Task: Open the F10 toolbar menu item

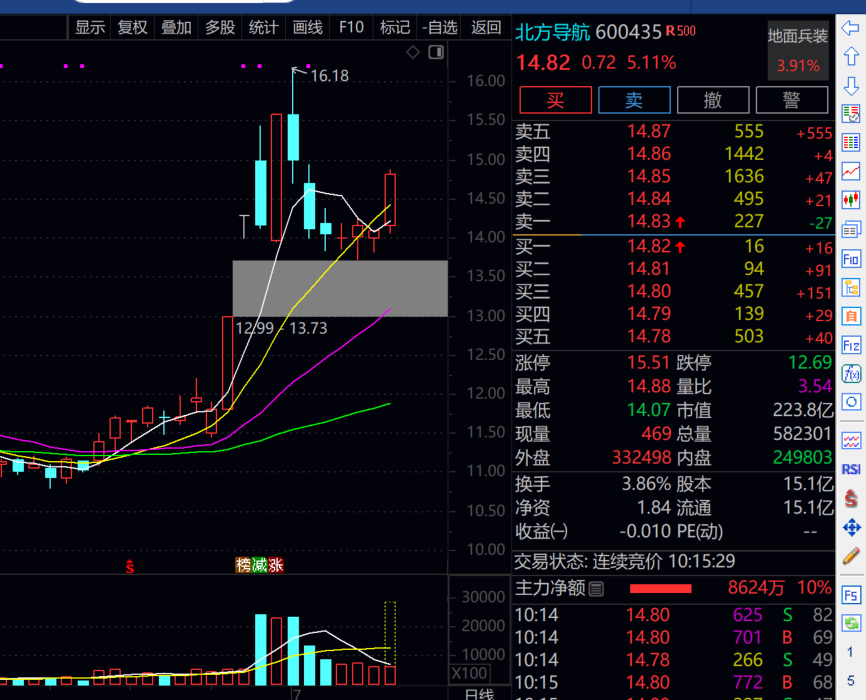Action: pyautogui.click(x=351, y=27)
